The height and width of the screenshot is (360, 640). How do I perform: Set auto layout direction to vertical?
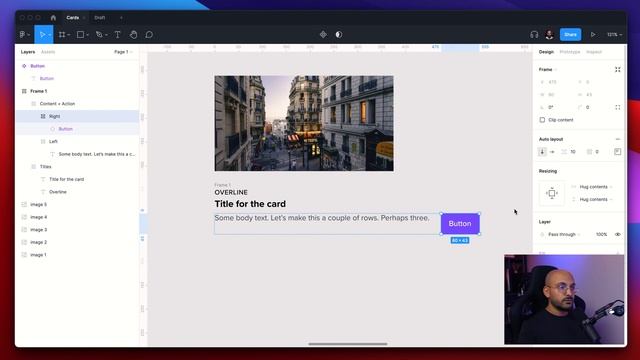(x=542, y=151)
